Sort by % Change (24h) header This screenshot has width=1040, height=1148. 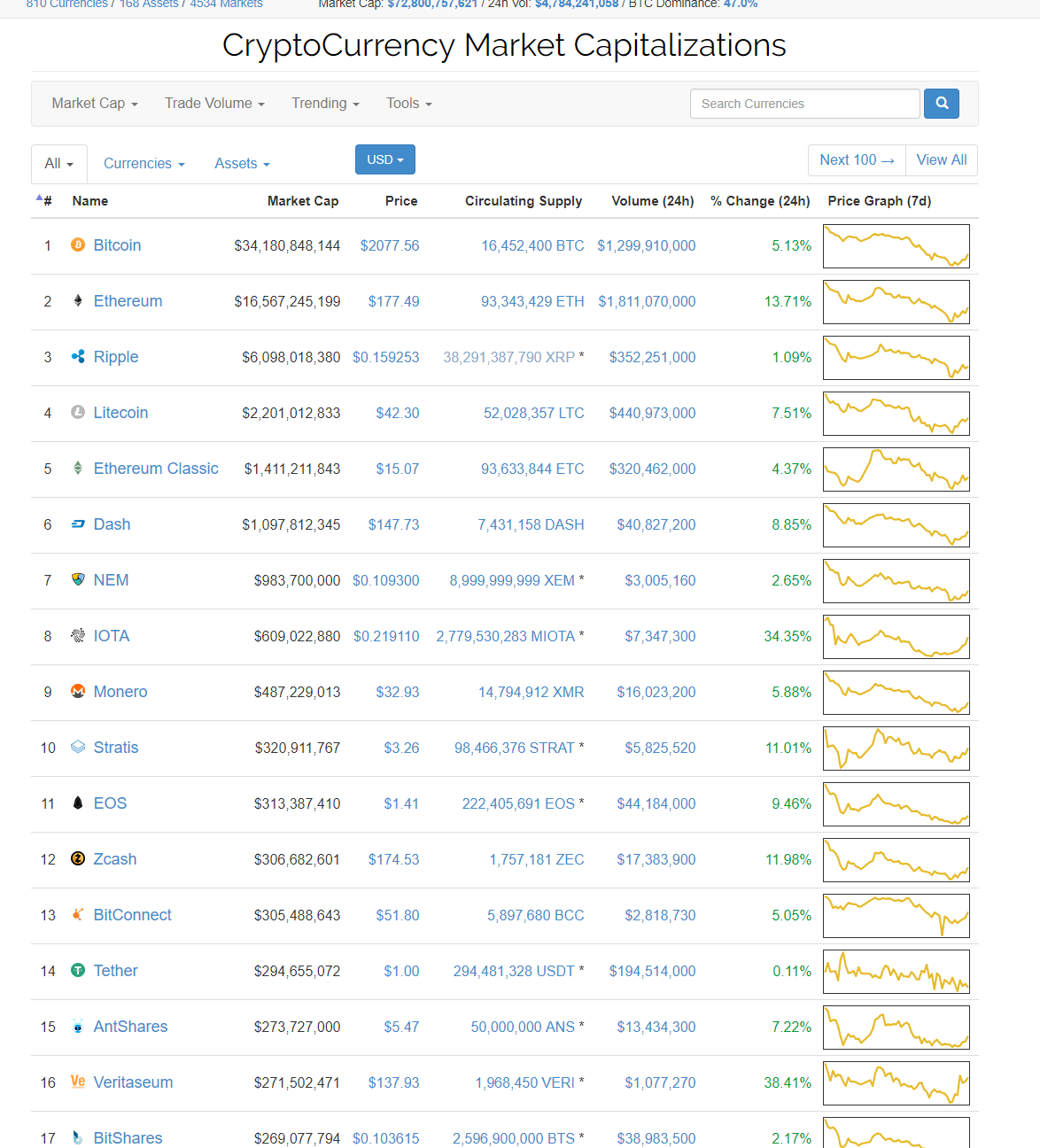[760, 201]
